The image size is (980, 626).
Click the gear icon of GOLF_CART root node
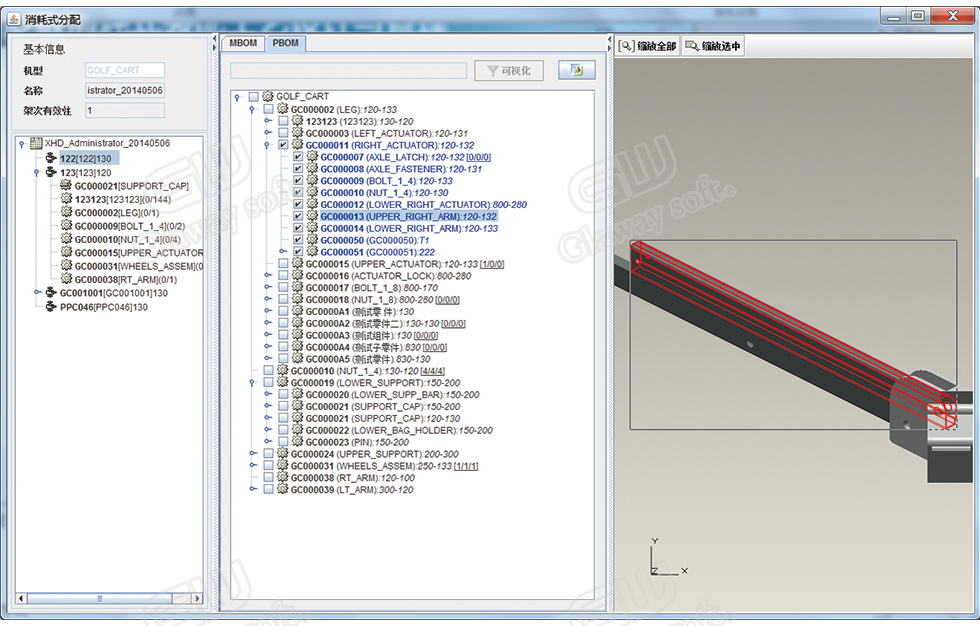[268, 96]
